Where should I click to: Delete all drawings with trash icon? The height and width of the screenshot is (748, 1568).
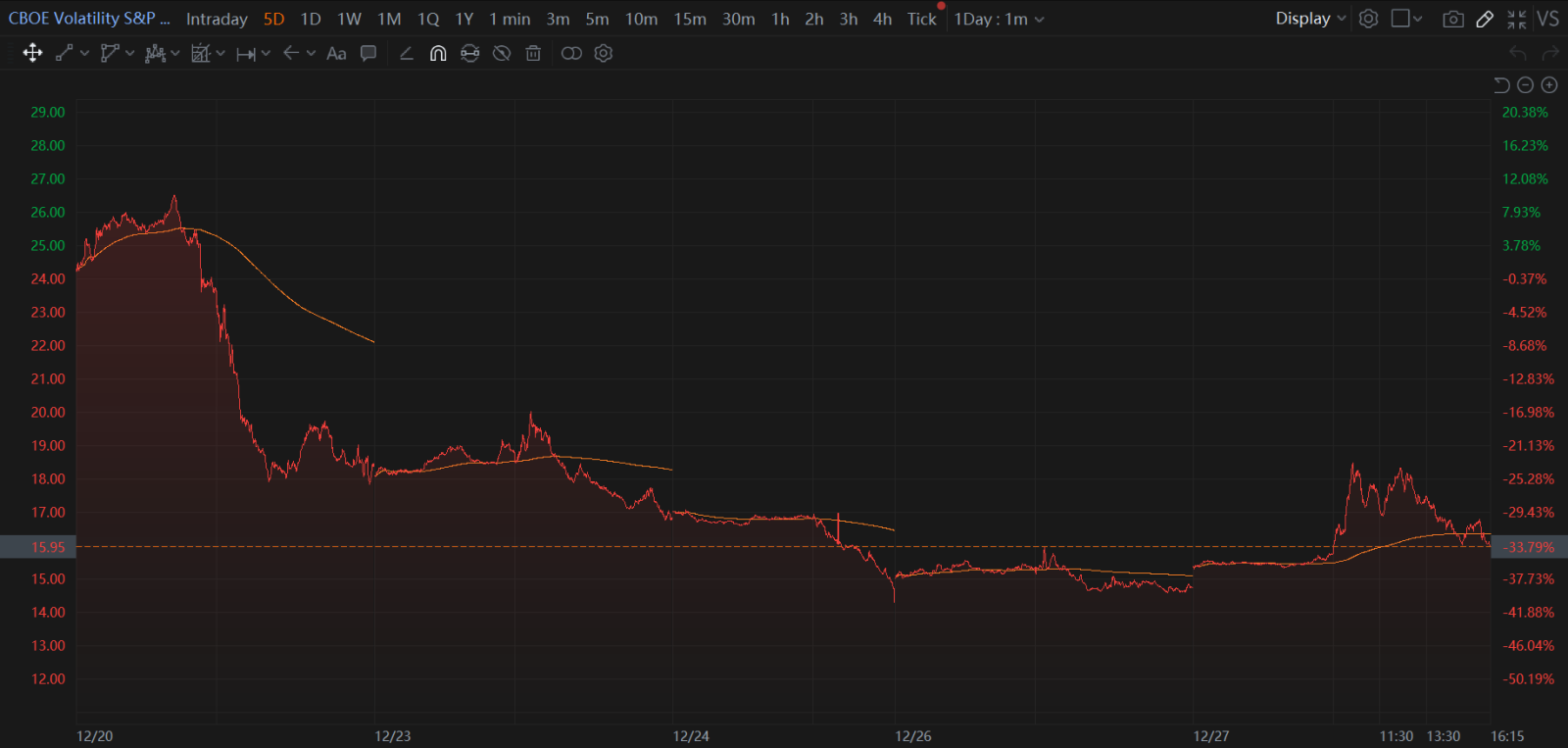[x=533, y=53]
